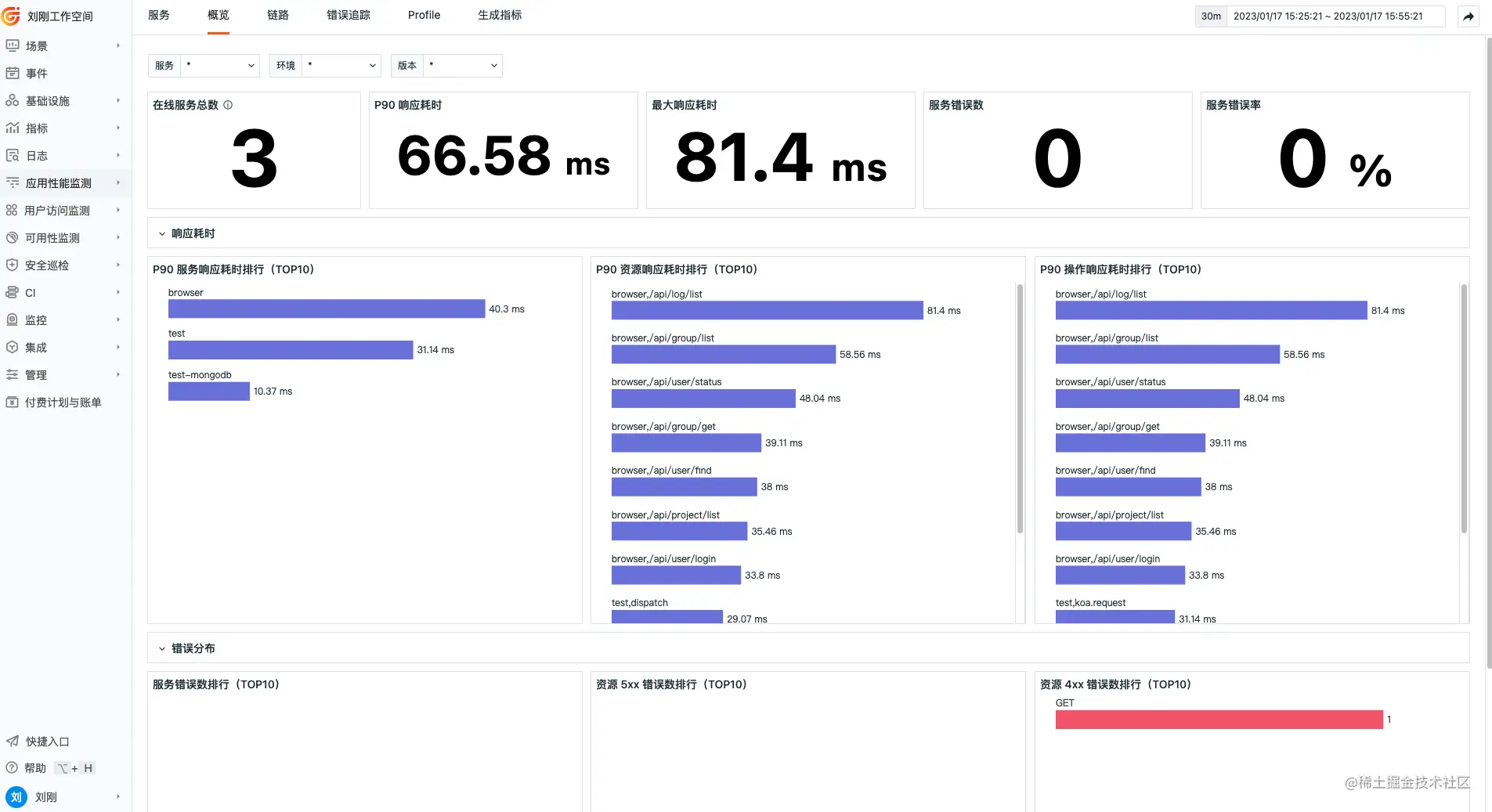The image size is (1492, 812).
Task: Collapse the 响应耗时 section
Action: tap(162, 233)
